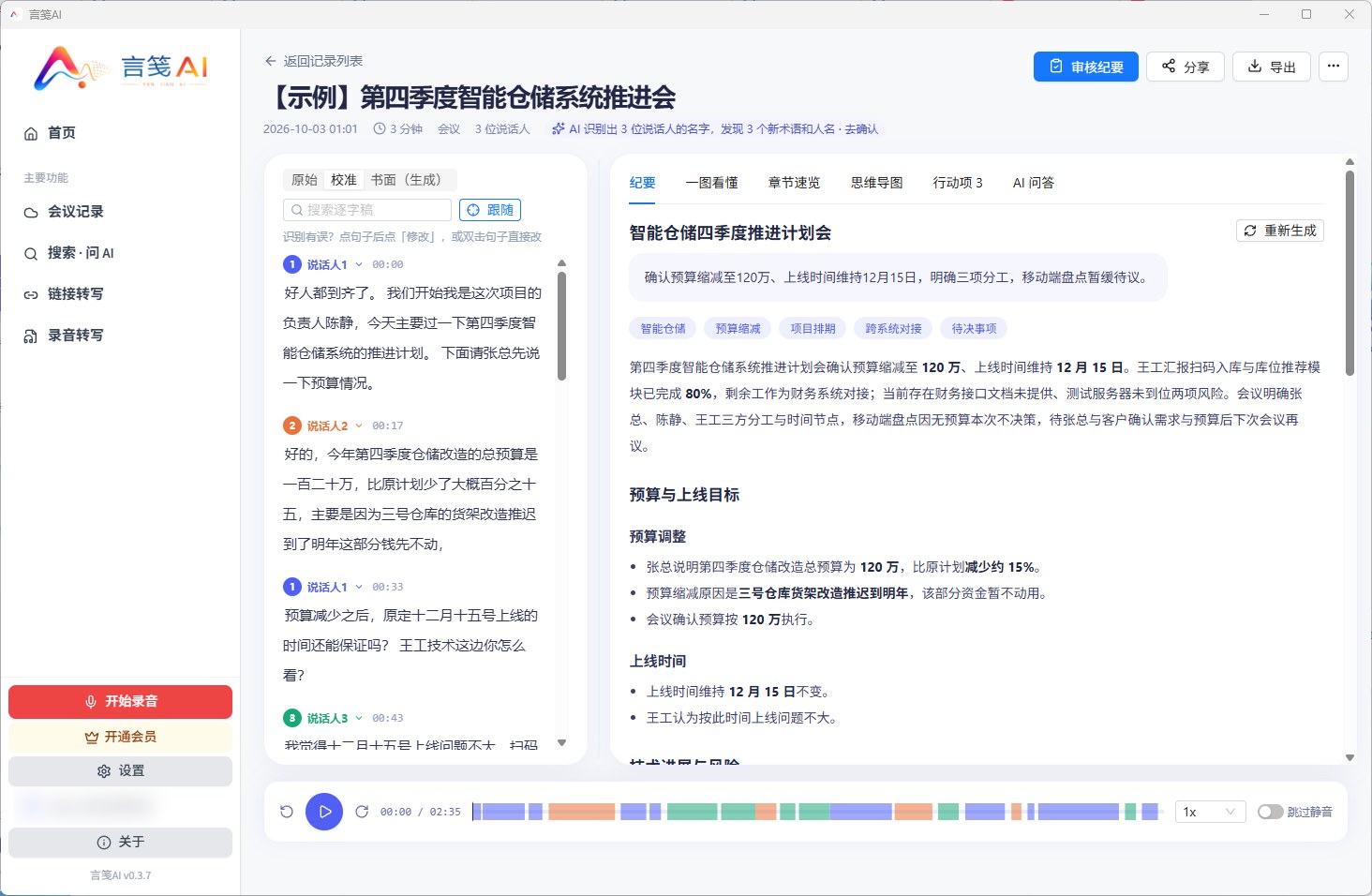This screenshot has height=896, width=1372.
Task: Click the 搜索逐字稿 search field
Action: point(367,210)
